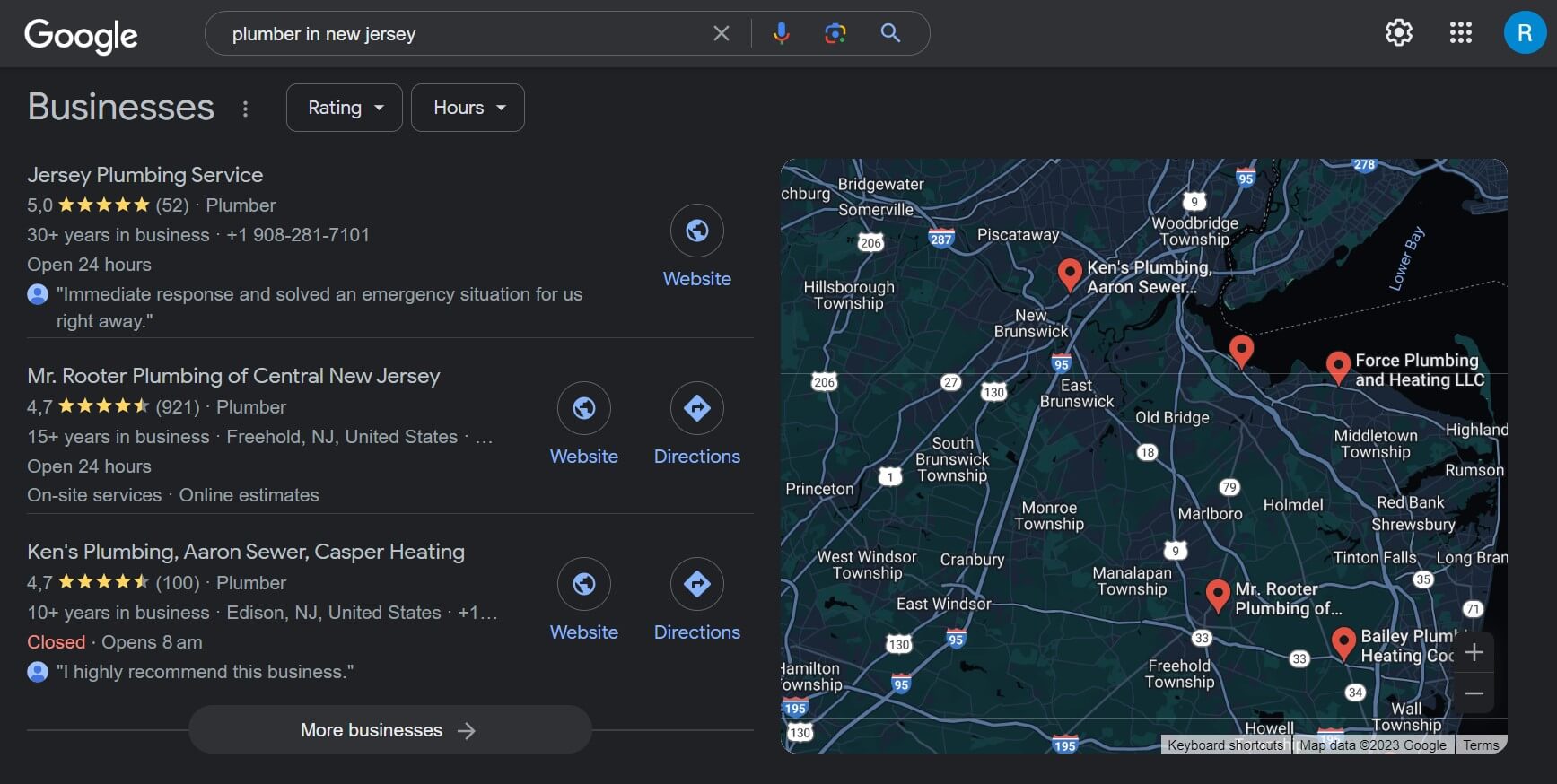Open Google Lens image search icon
1557x784 pixels.
(x=835, y=33)
